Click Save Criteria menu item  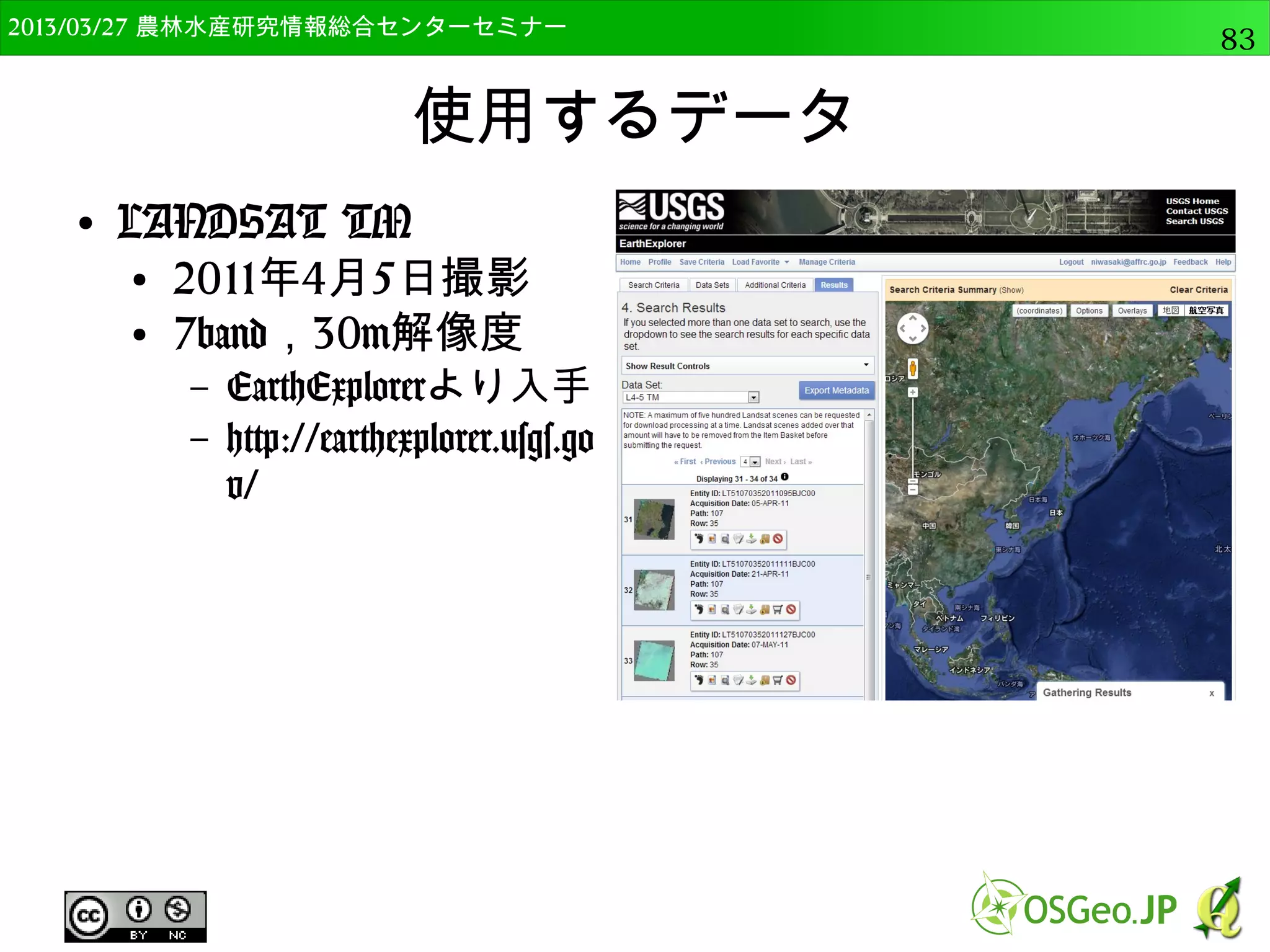701,262
